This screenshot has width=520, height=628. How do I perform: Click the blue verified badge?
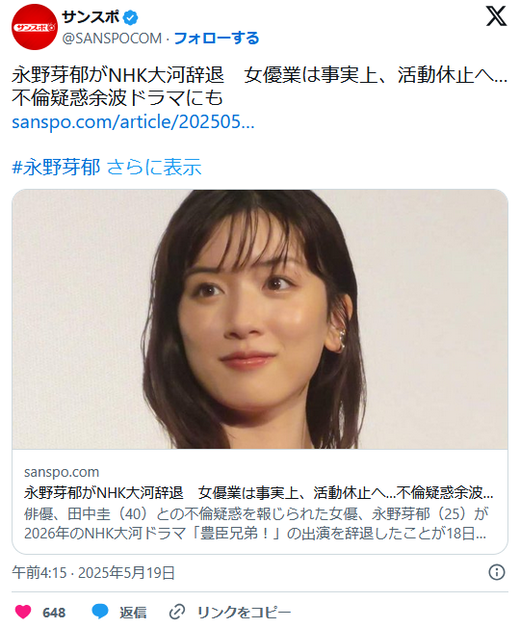pos(130,18)
